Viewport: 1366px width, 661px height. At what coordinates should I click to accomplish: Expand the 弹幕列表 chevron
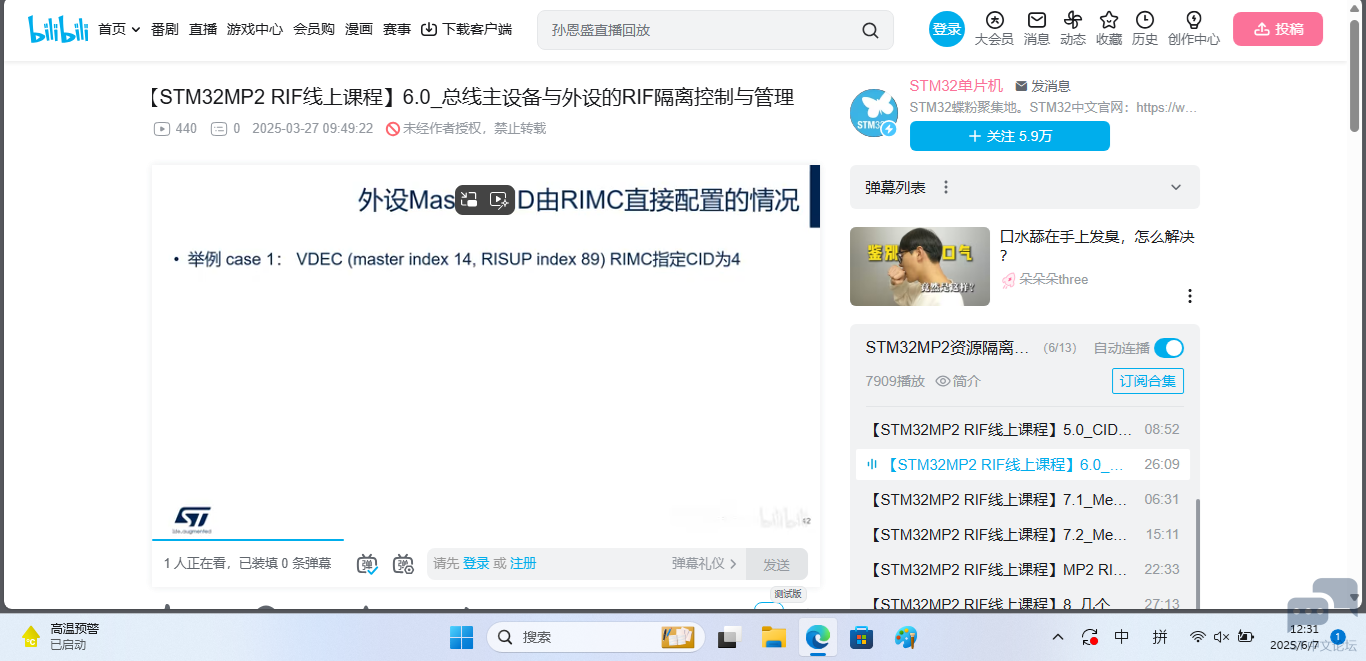point(1176,187)
